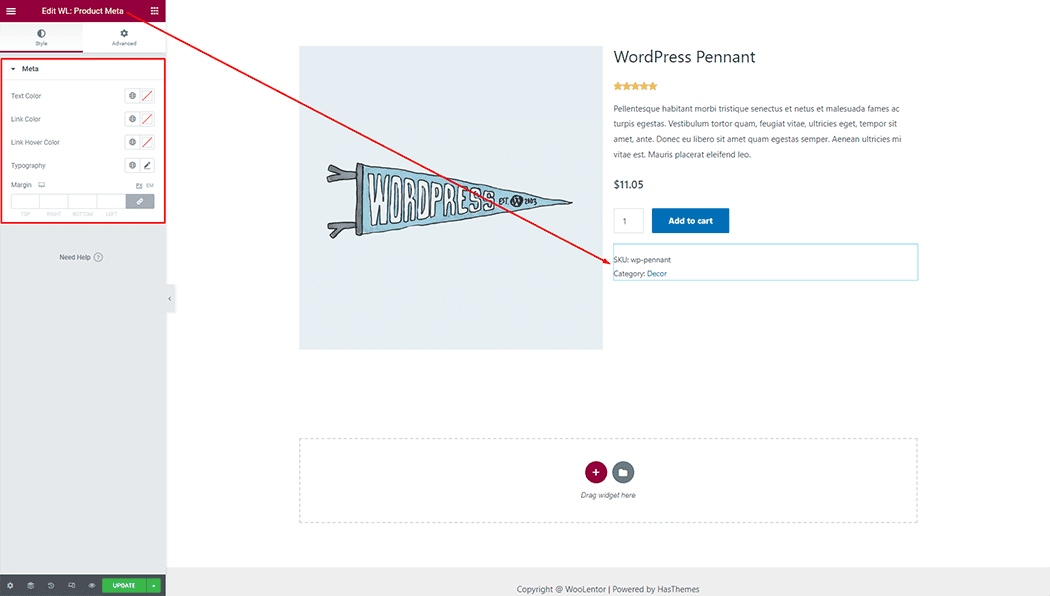Viewport: 1050px width, 596px height.
Task: Toggle linked margin values with chain icon
Action: (x=139, y=200)
